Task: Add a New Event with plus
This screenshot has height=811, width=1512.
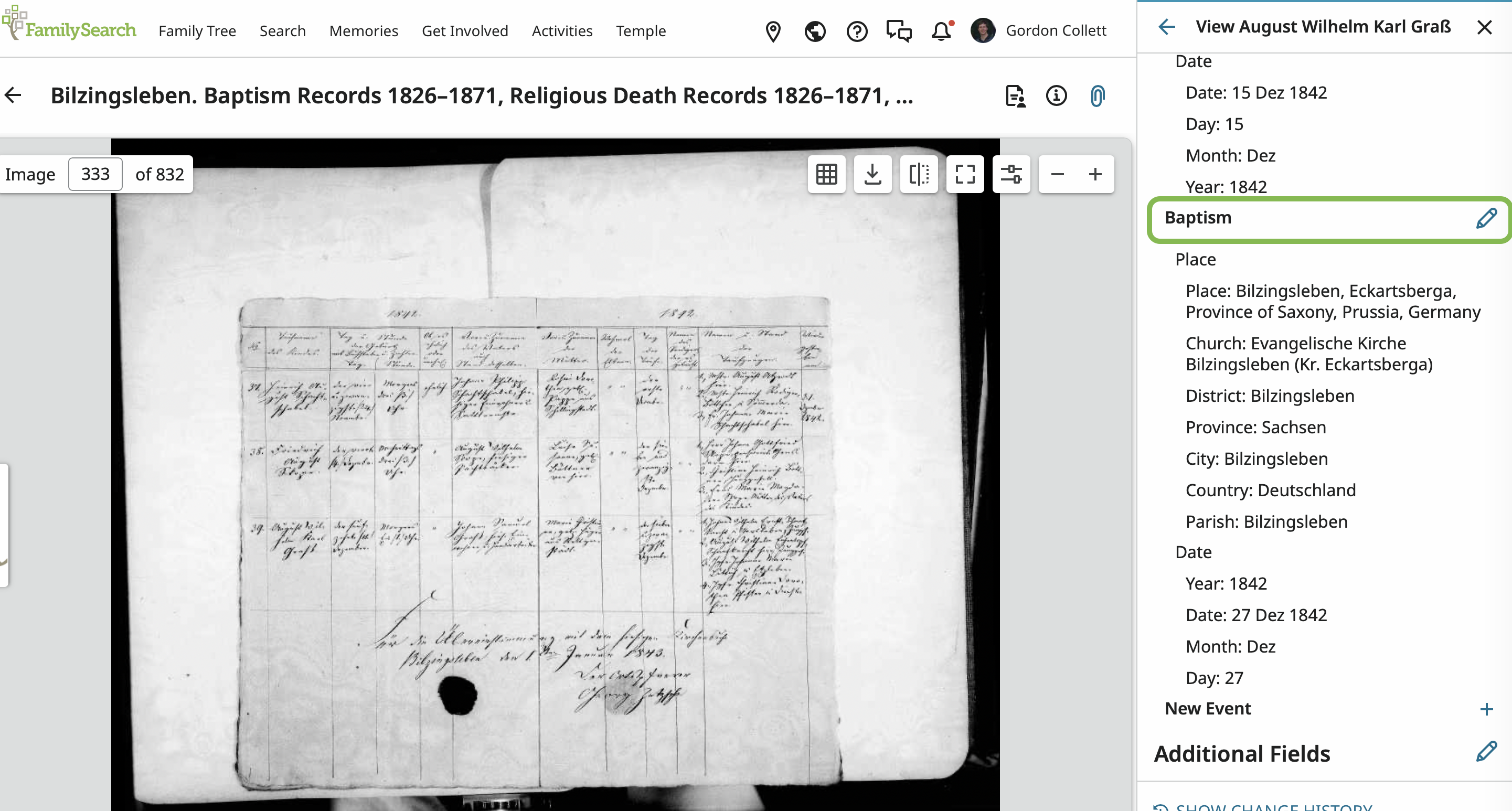Action: pyautogui.click(x=1486, y=709)
